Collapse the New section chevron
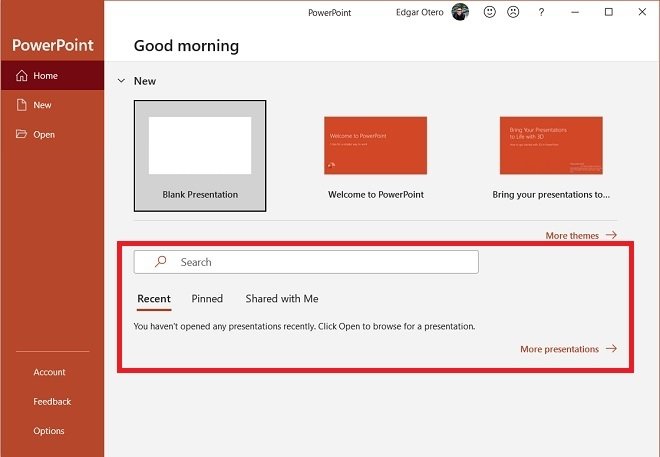 [121, 81]
